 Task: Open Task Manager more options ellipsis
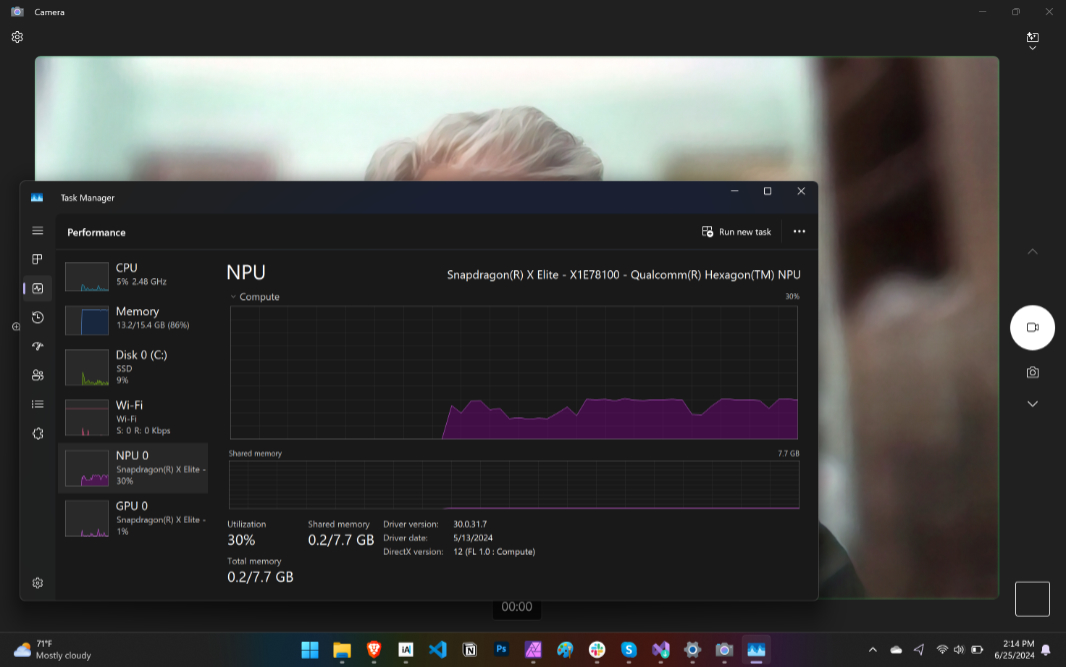[x=799, y=232]
